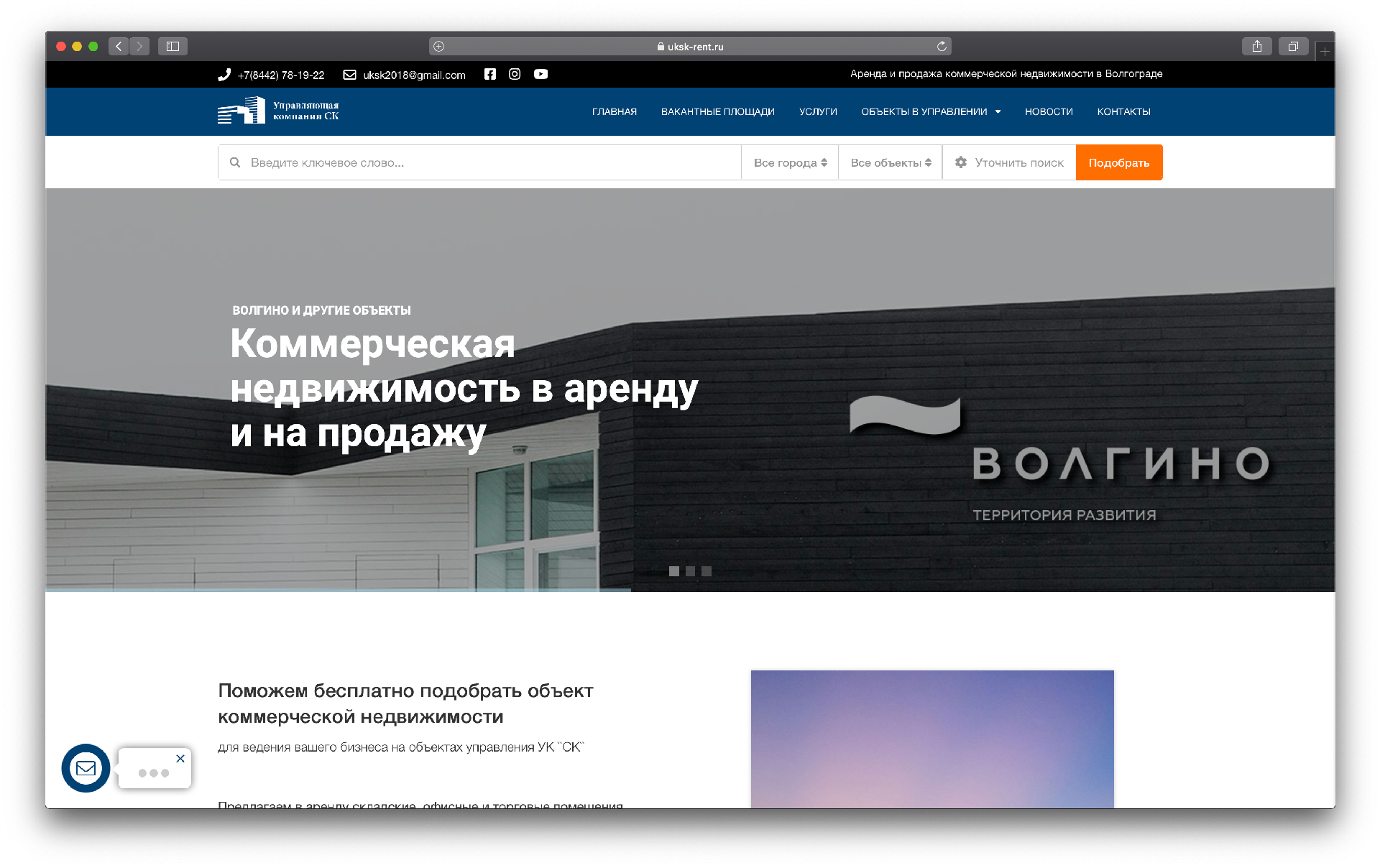Expand the "Объекты в управлении" menu
This screenshot has width=1380, height=868.
coord(930,112)
